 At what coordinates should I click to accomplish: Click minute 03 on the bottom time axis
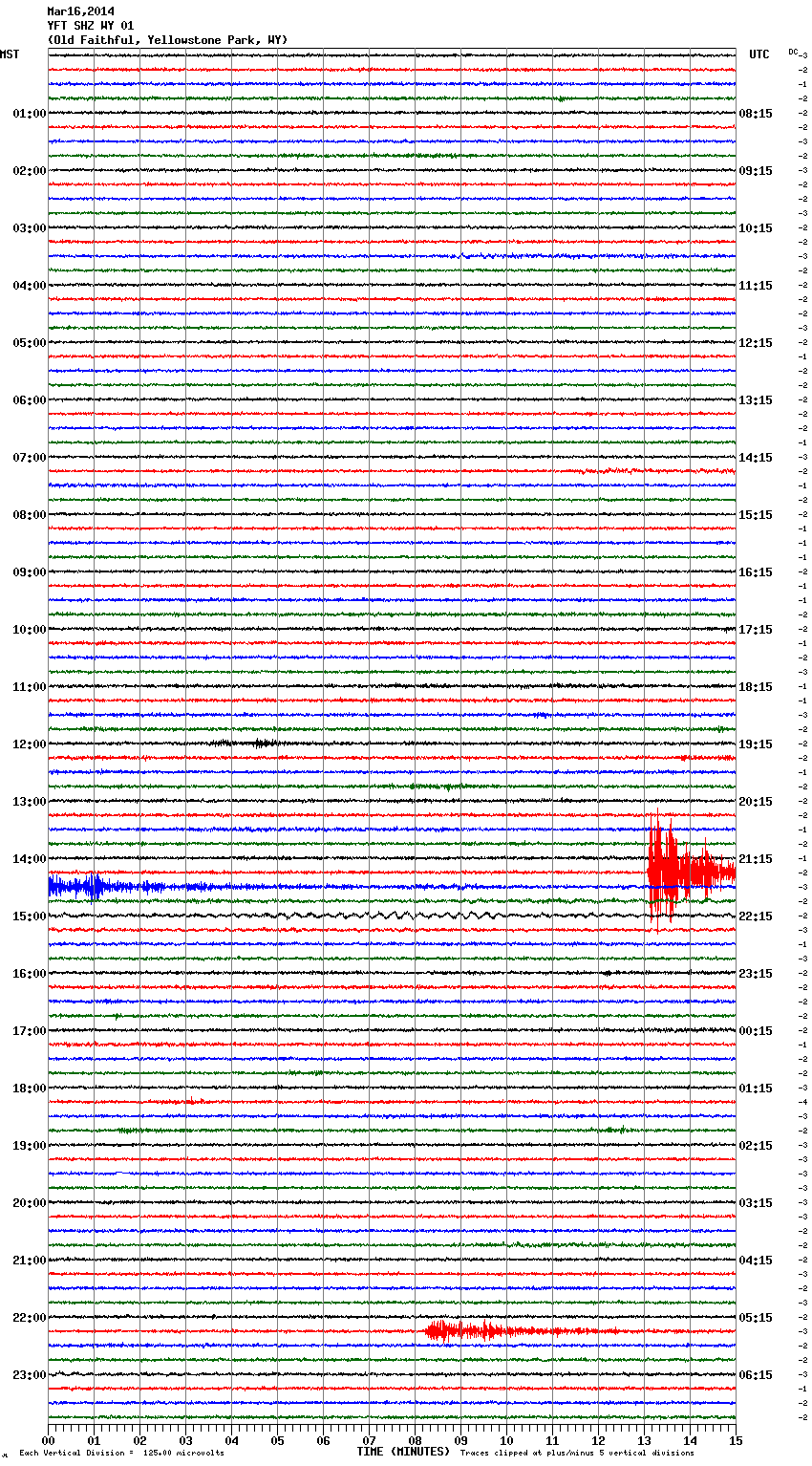[185, 1440]
